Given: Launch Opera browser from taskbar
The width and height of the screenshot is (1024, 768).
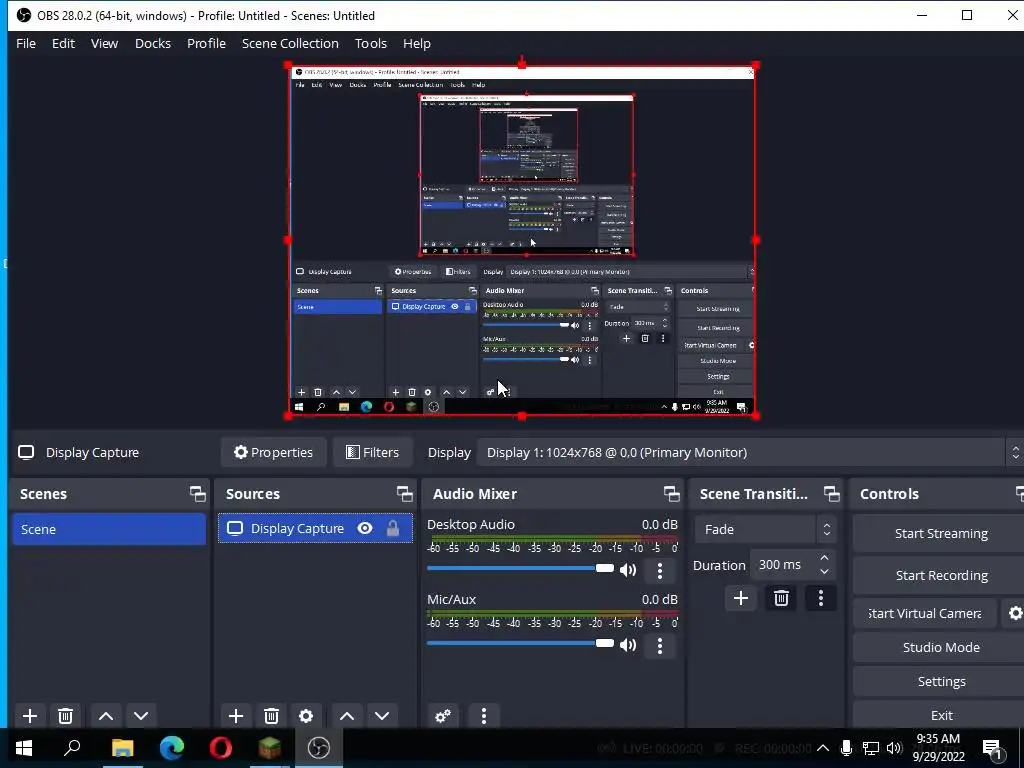Looking at the screenshot, I should pyautogui.click(x=221, y=748).
